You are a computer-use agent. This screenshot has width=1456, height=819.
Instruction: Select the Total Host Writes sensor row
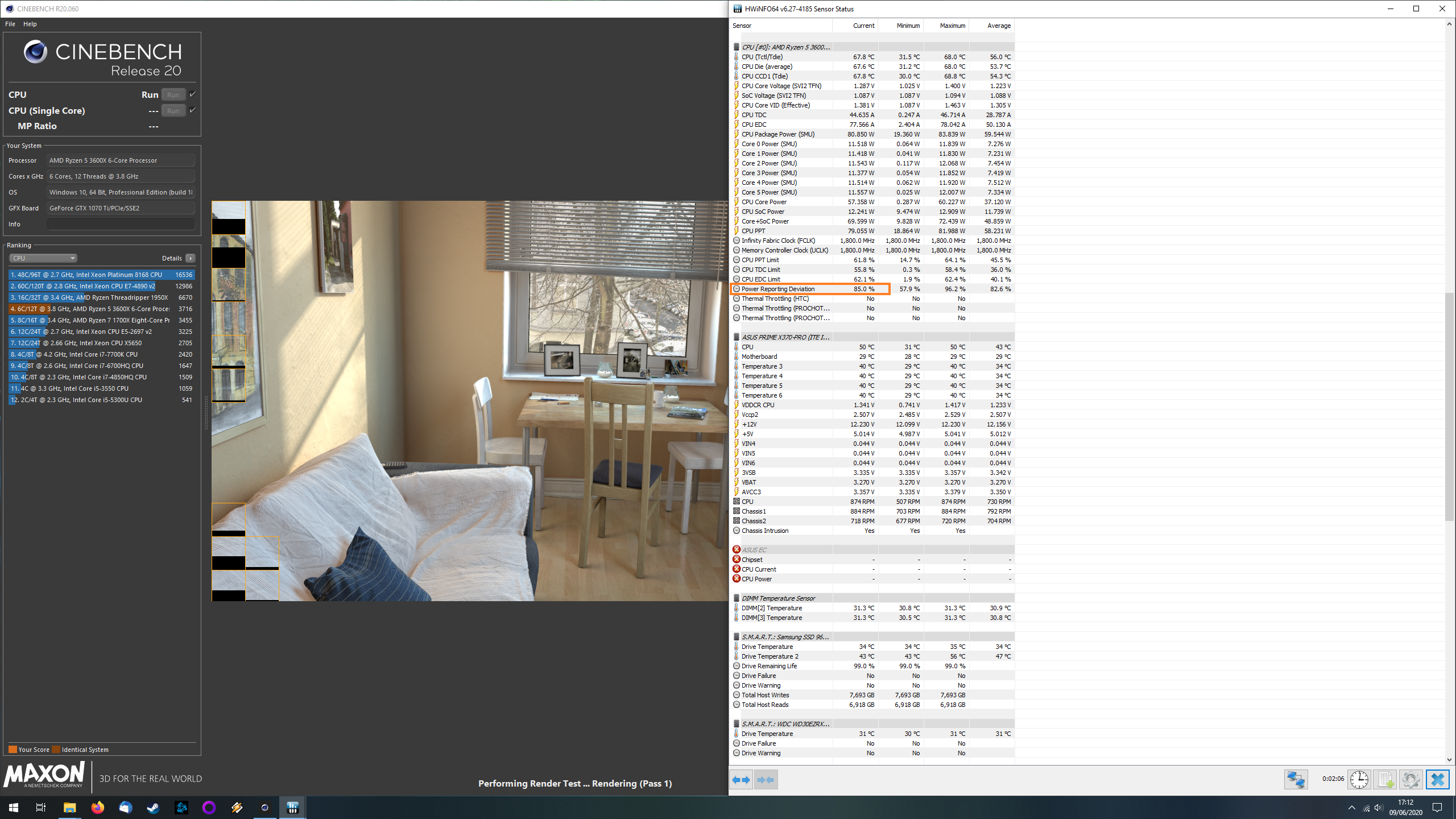tap(872, 695)
